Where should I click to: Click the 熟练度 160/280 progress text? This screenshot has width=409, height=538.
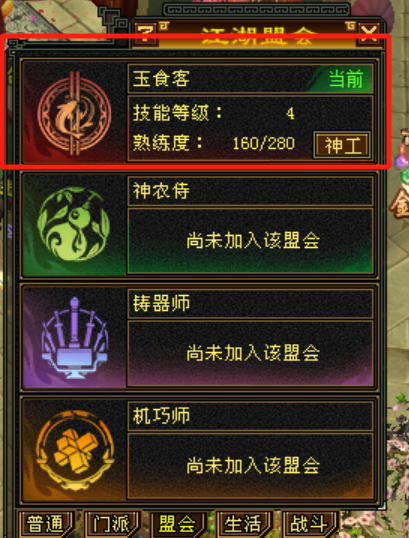(214, 143)
